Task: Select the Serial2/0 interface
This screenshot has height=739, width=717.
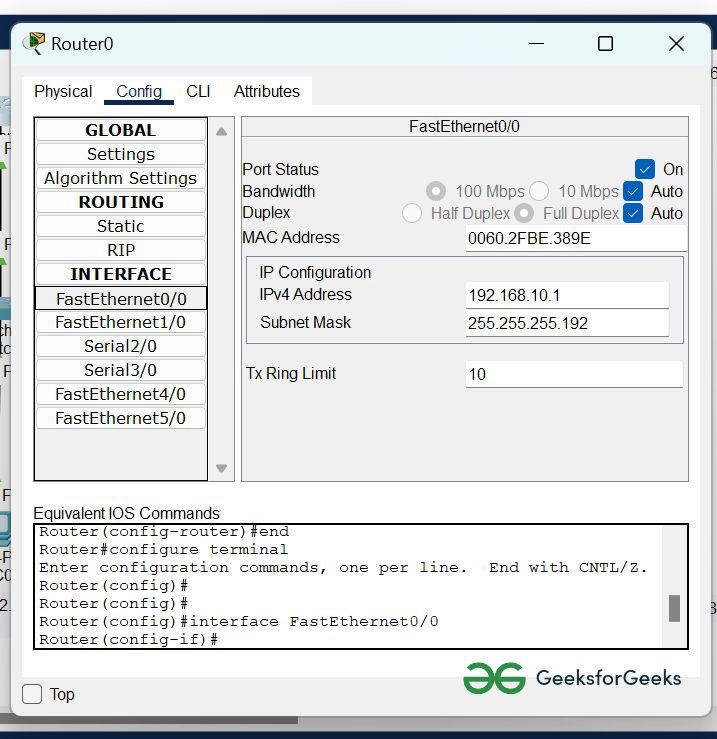Action: [121, 346]
